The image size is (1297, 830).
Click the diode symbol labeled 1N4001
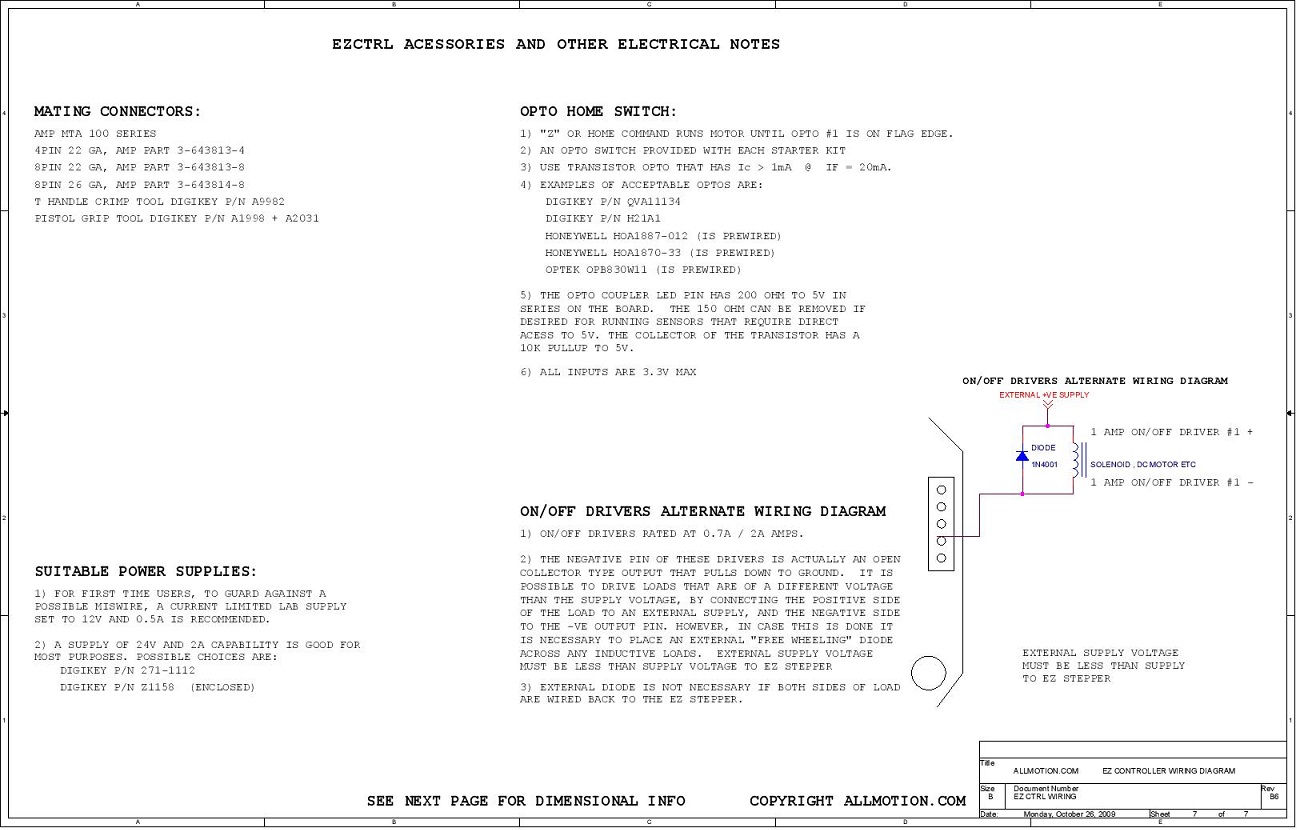coord(1022,456)
